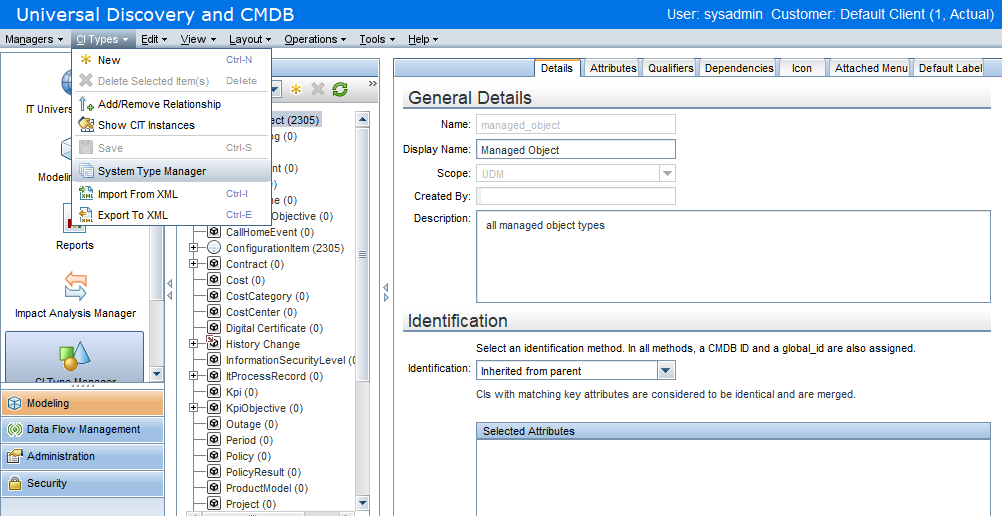This screenshot has width=1002, height=516.
Task: Click the New CI type star toolbar icon
Action: click(x=296, y=90)
